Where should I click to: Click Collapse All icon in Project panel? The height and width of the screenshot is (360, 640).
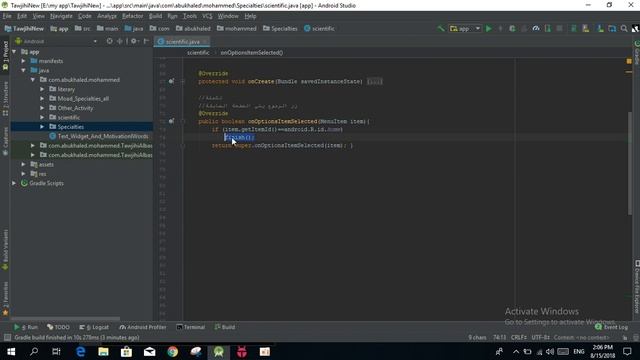click(120, 41)
